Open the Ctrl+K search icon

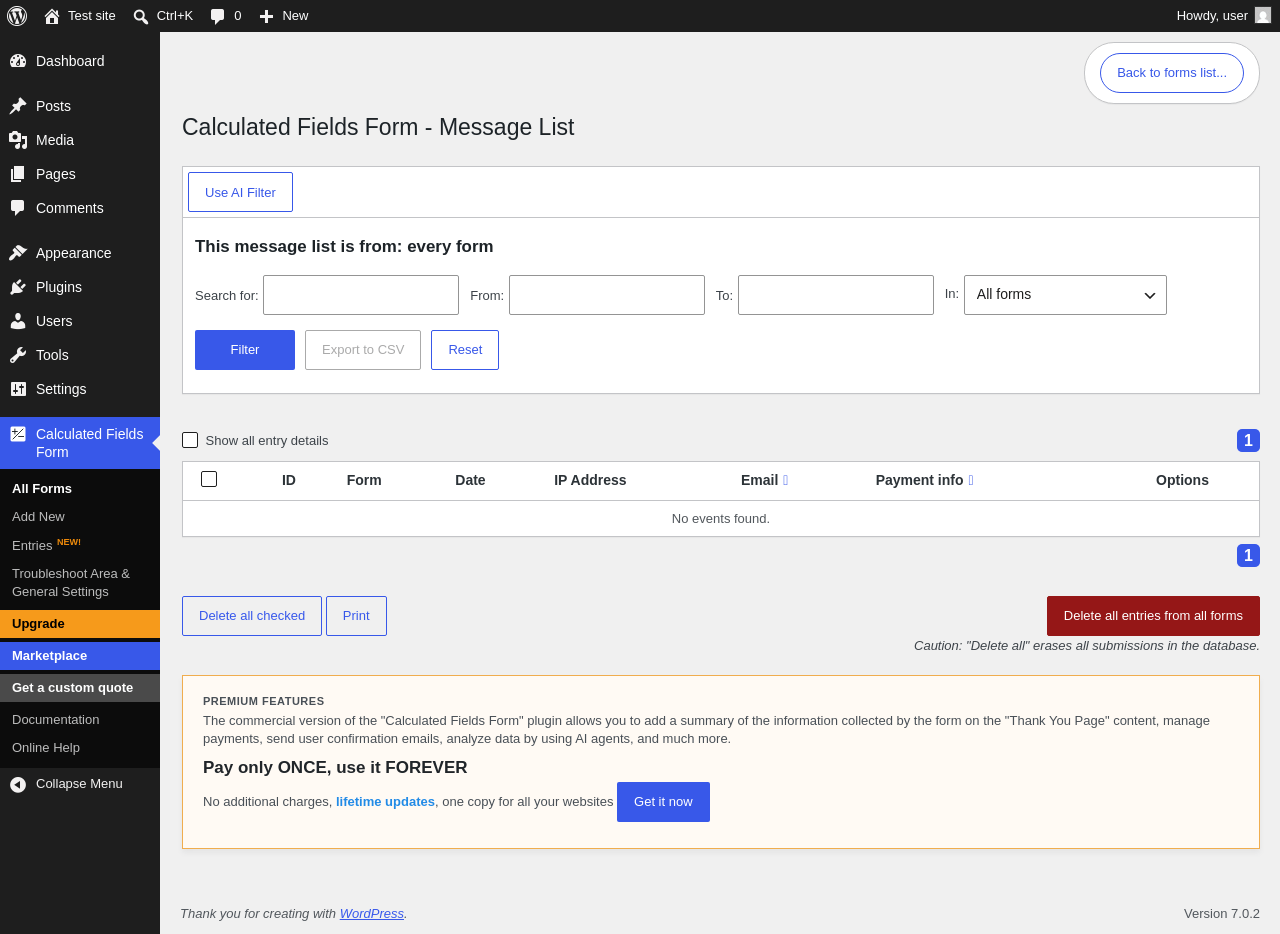click(141, 16)
